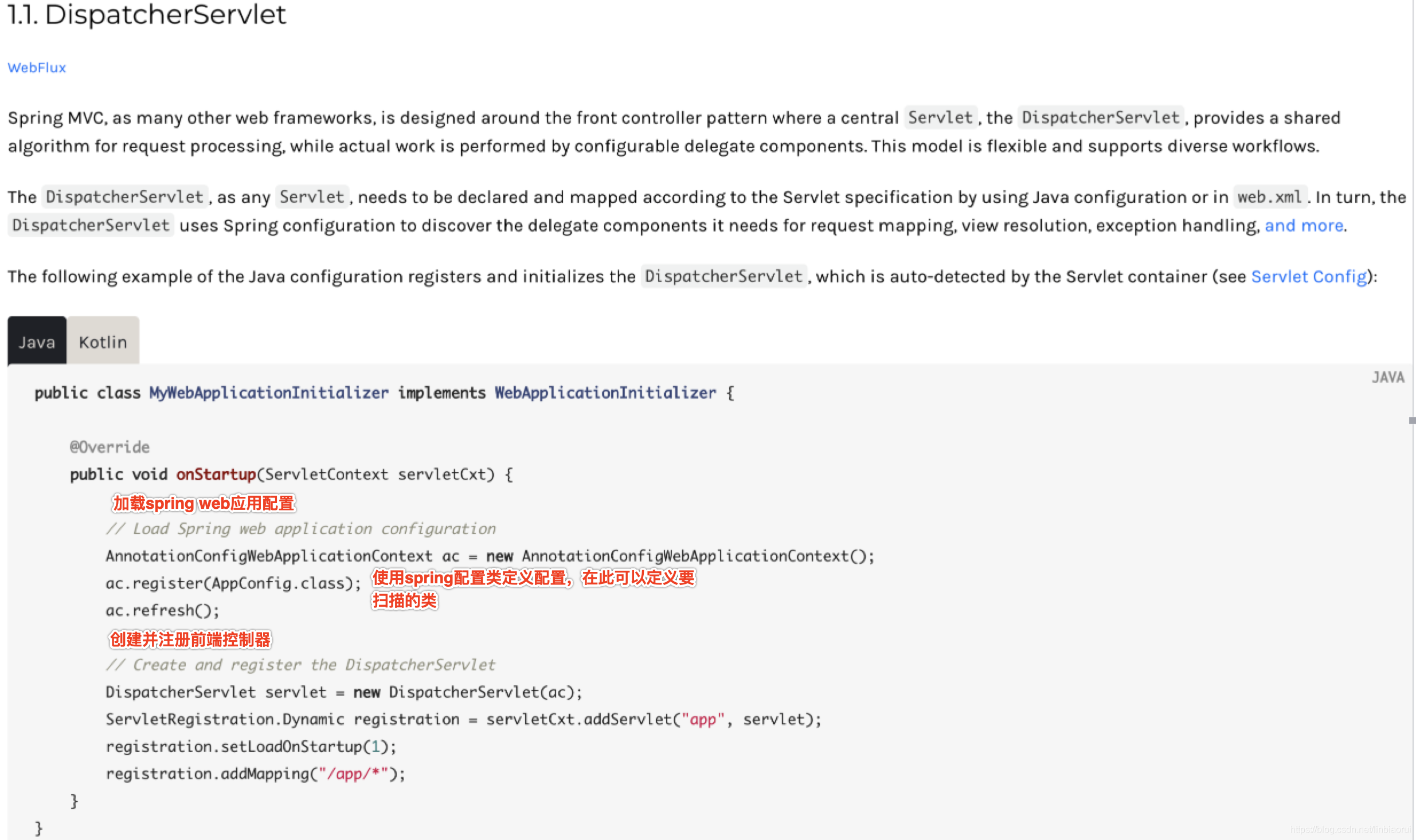The height and width of the screenshot is (840, 1416).
Task: Click the heading "1.1. DispatcherServlet"
Action: [146, 15]
